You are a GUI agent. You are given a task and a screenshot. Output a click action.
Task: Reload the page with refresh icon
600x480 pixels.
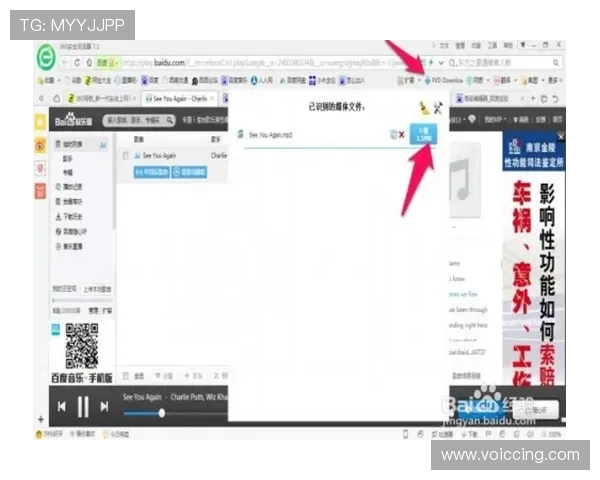coord(77,62)
